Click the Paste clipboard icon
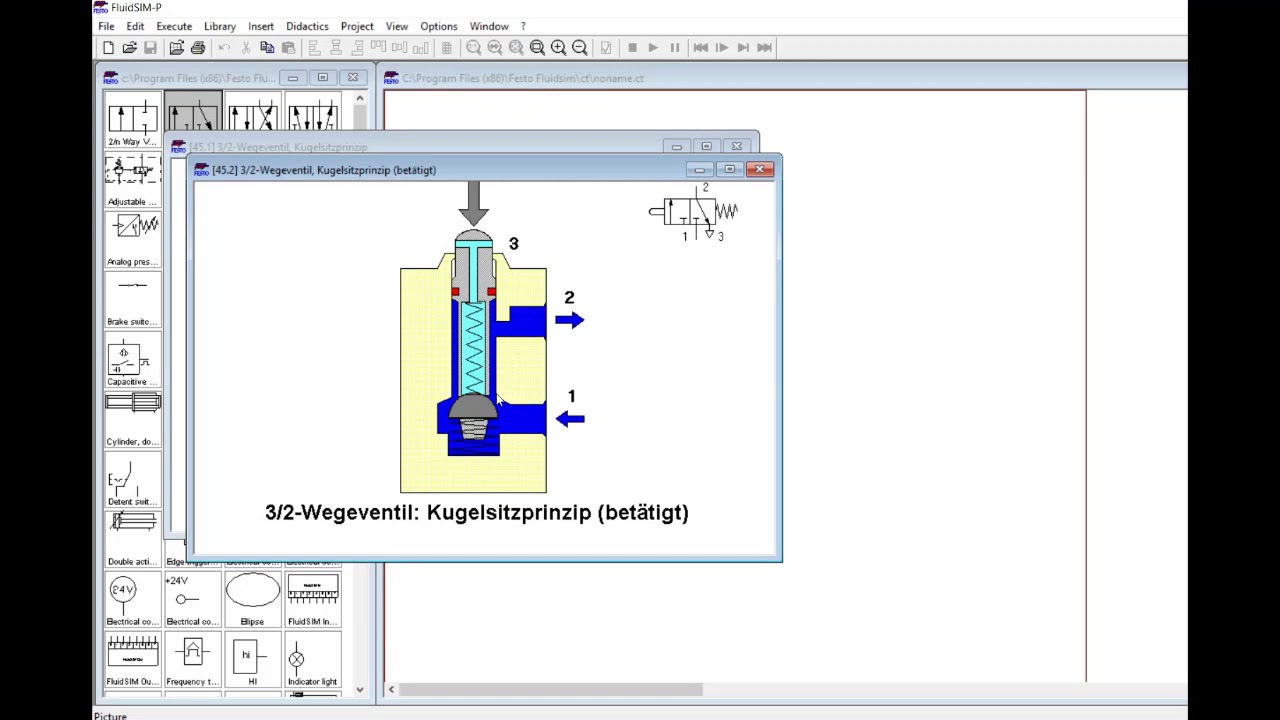The height and width of the screenshot is (720, 1280). click(288, 48)
